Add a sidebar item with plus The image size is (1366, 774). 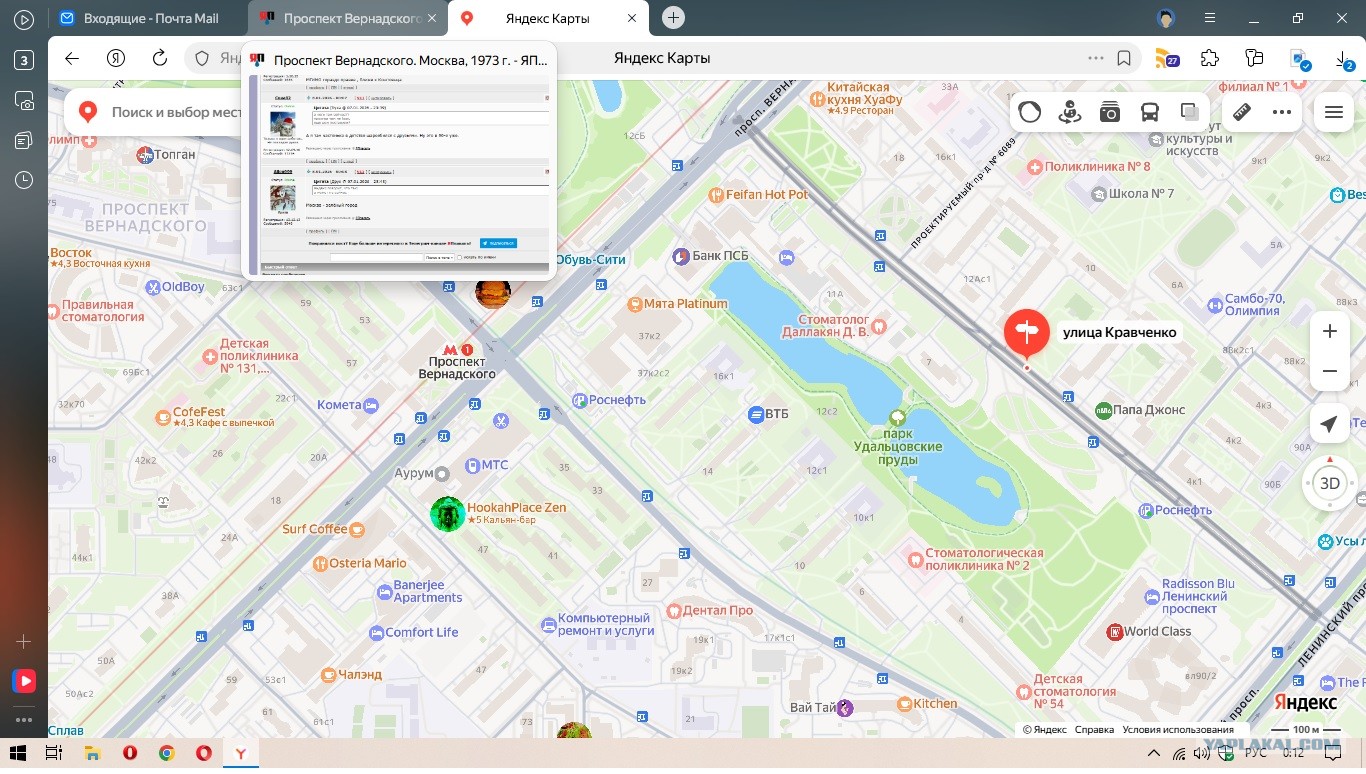click(x=24, y=641)
